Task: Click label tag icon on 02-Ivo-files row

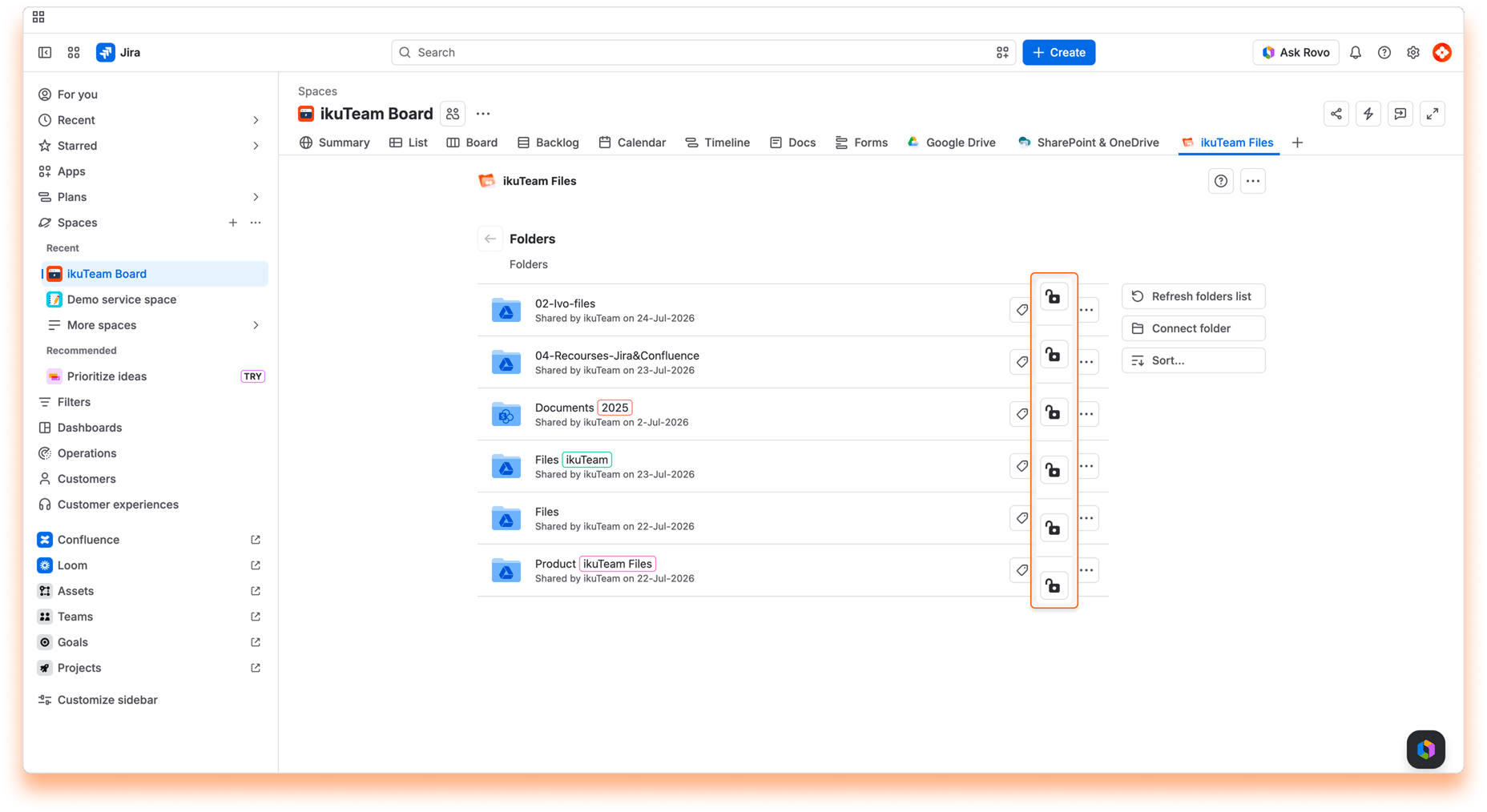Action: coord(1022,310)
